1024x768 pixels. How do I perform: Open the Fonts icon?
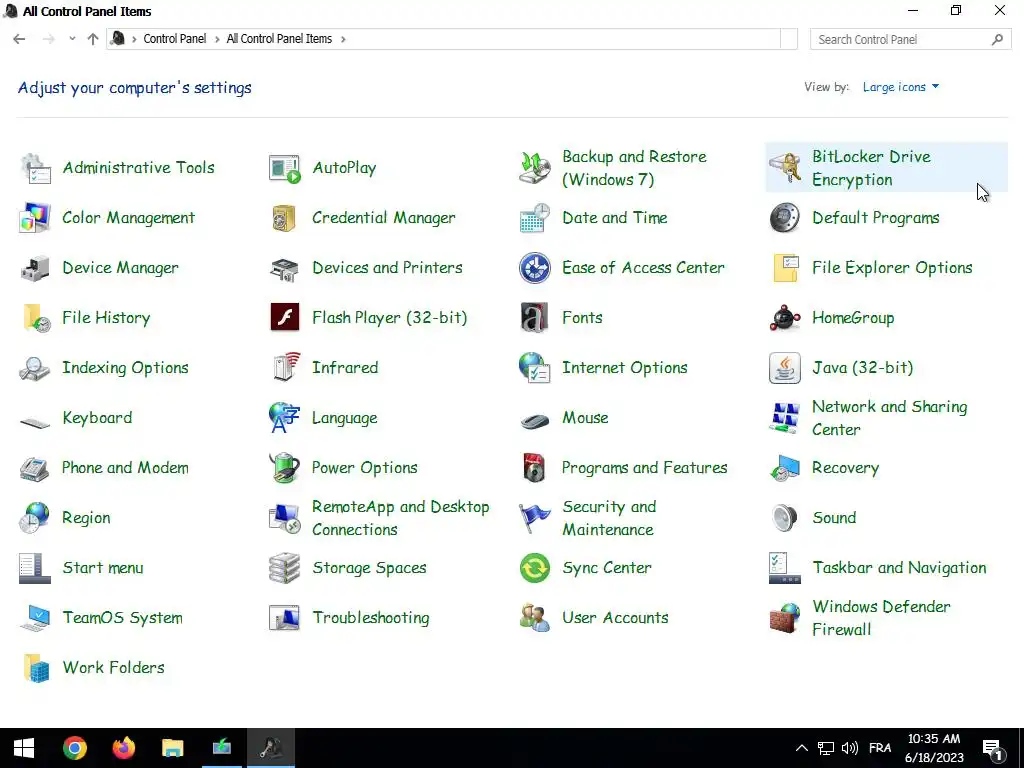535,318
